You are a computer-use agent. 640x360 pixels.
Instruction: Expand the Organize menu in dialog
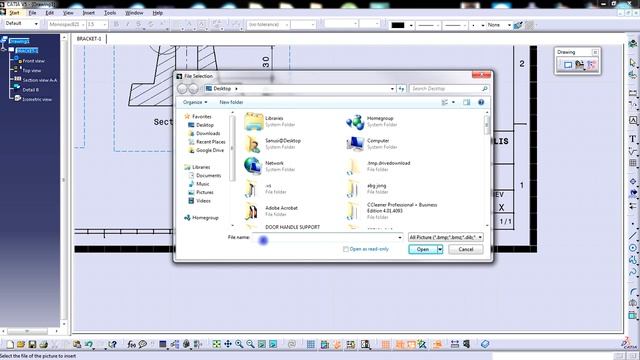click(195, 102)
